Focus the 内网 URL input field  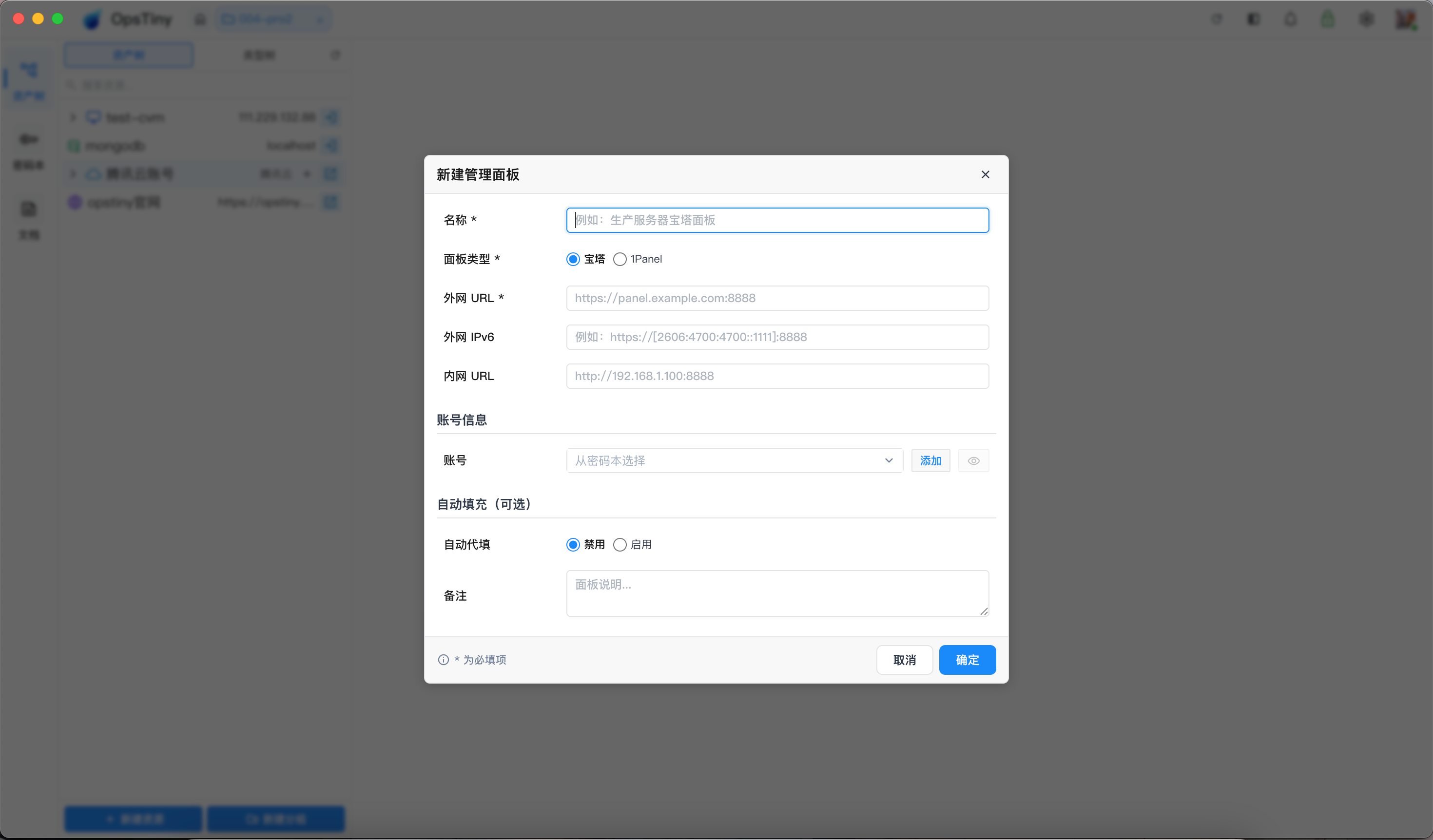point(777,376)
